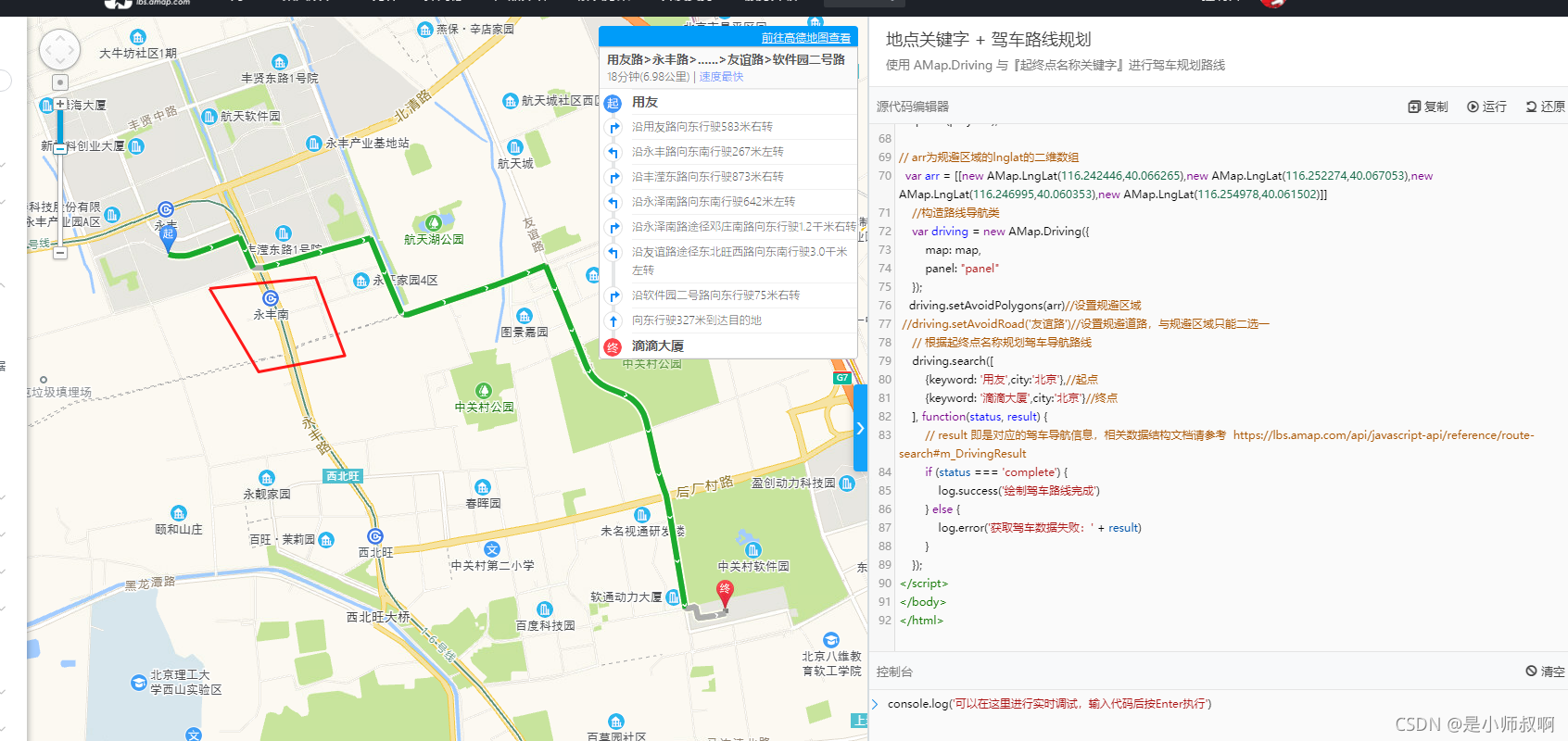Click route summary 用友路>永丰路 header
The width and height of the screenshot is (1568, 741).
pyautogui.click(x=726, y=59)
